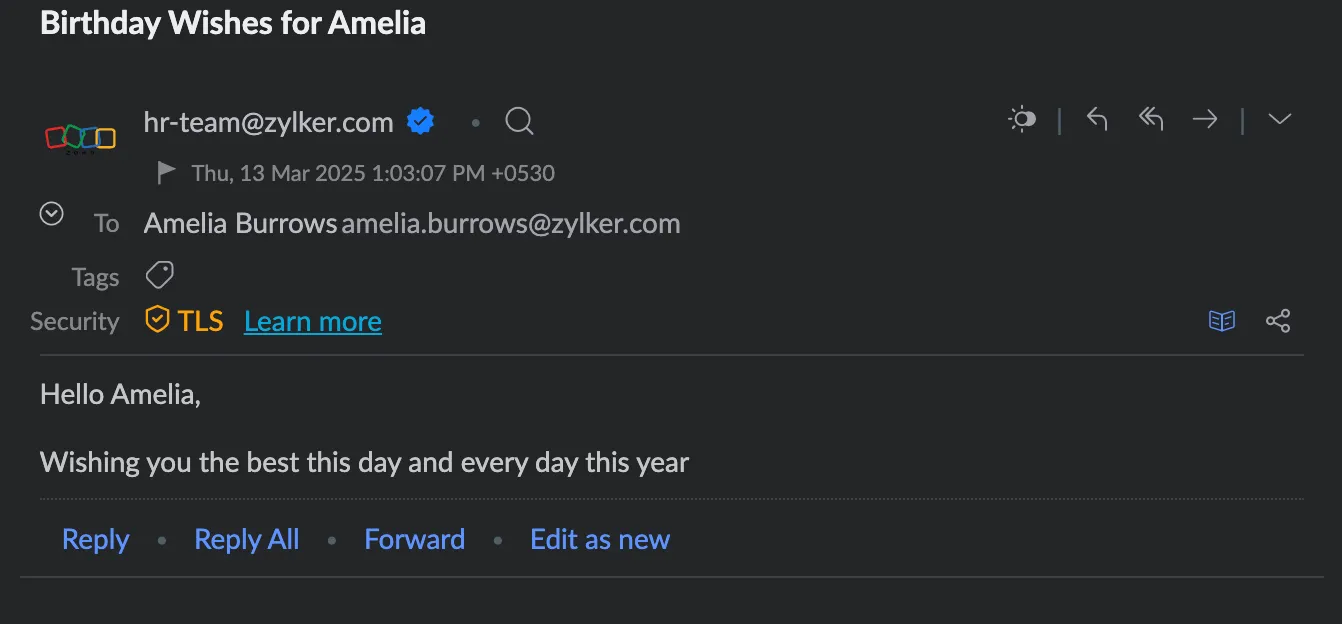The height and width of the screenshot is (624, 1342).
Task: Click the Reply text link
Action: (96, 539)
